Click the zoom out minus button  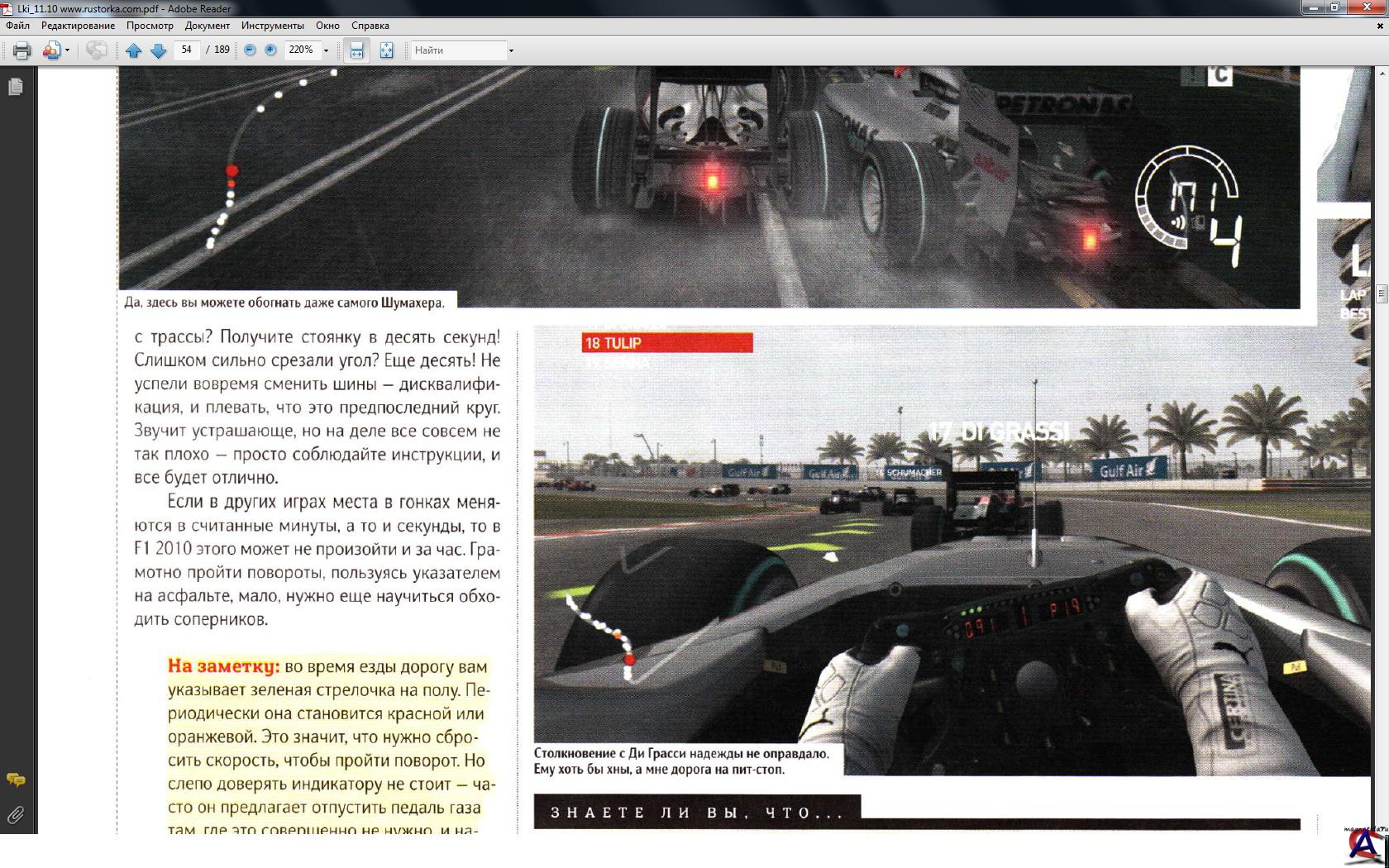250,50
